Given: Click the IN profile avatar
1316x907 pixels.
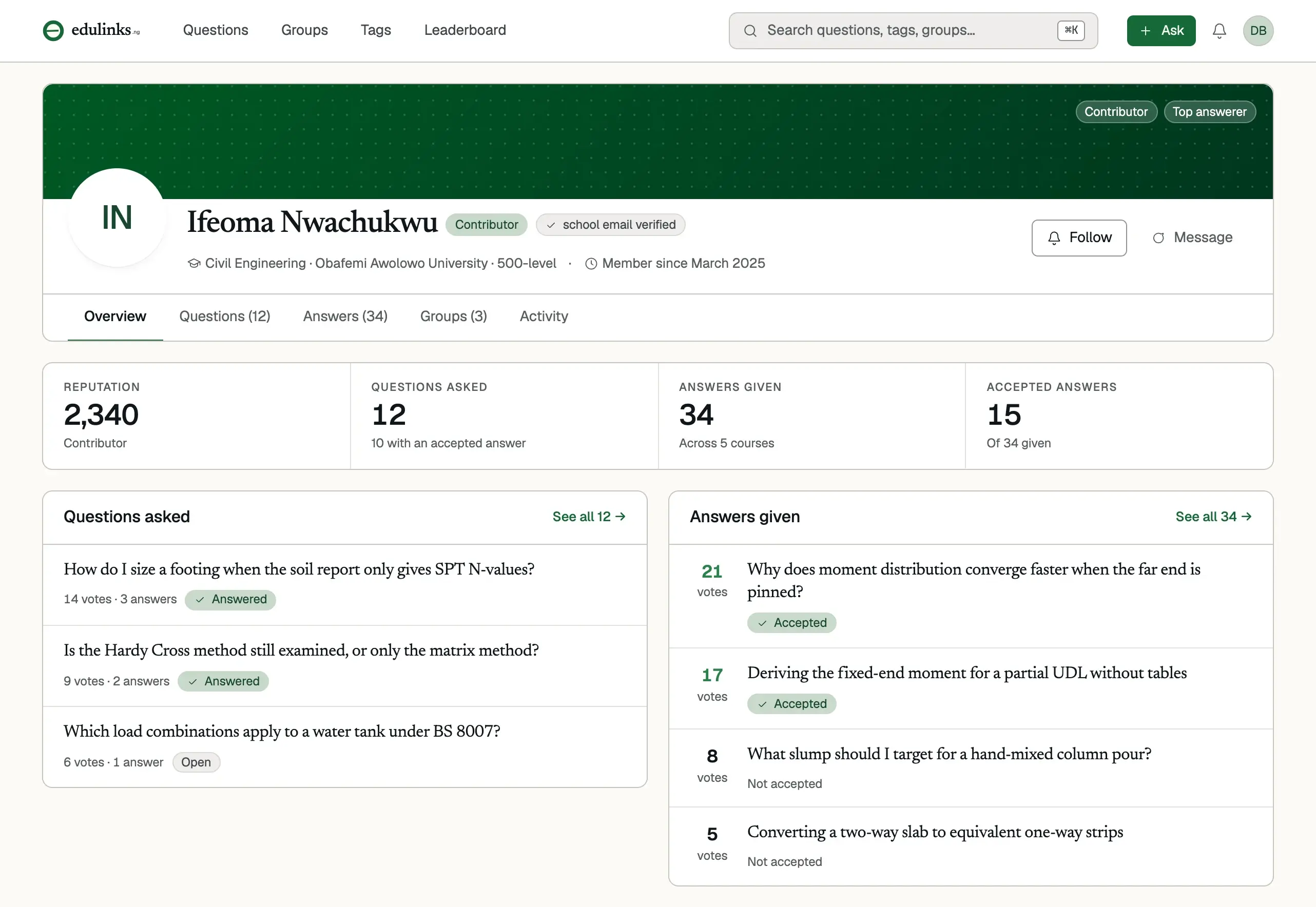Looking at the screenshot, I should 117,218.
